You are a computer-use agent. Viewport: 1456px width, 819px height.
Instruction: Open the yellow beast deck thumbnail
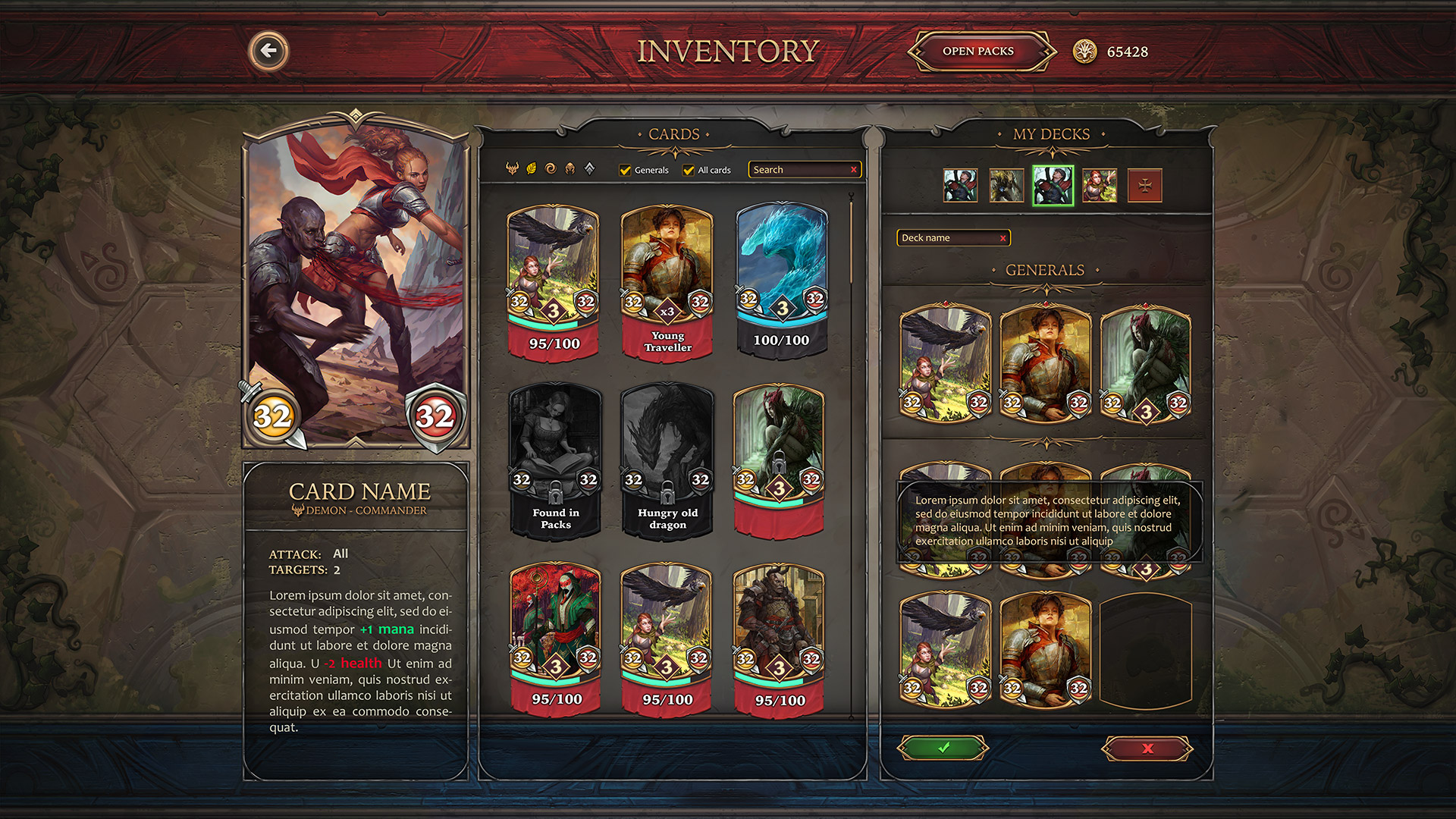point(1006,185)
